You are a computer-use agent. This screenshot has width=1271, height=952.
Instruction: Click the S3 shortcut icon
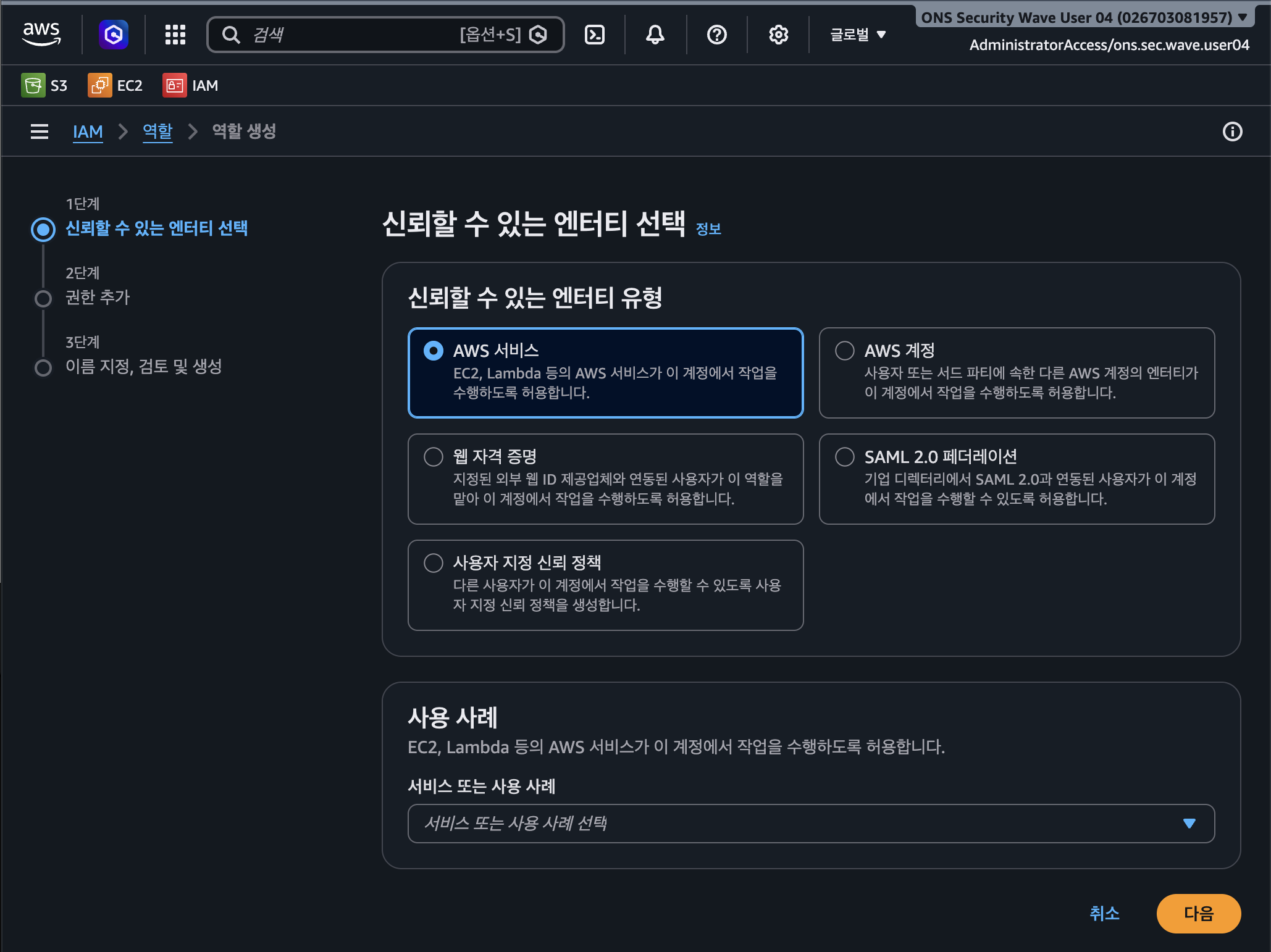coord(33,85)
